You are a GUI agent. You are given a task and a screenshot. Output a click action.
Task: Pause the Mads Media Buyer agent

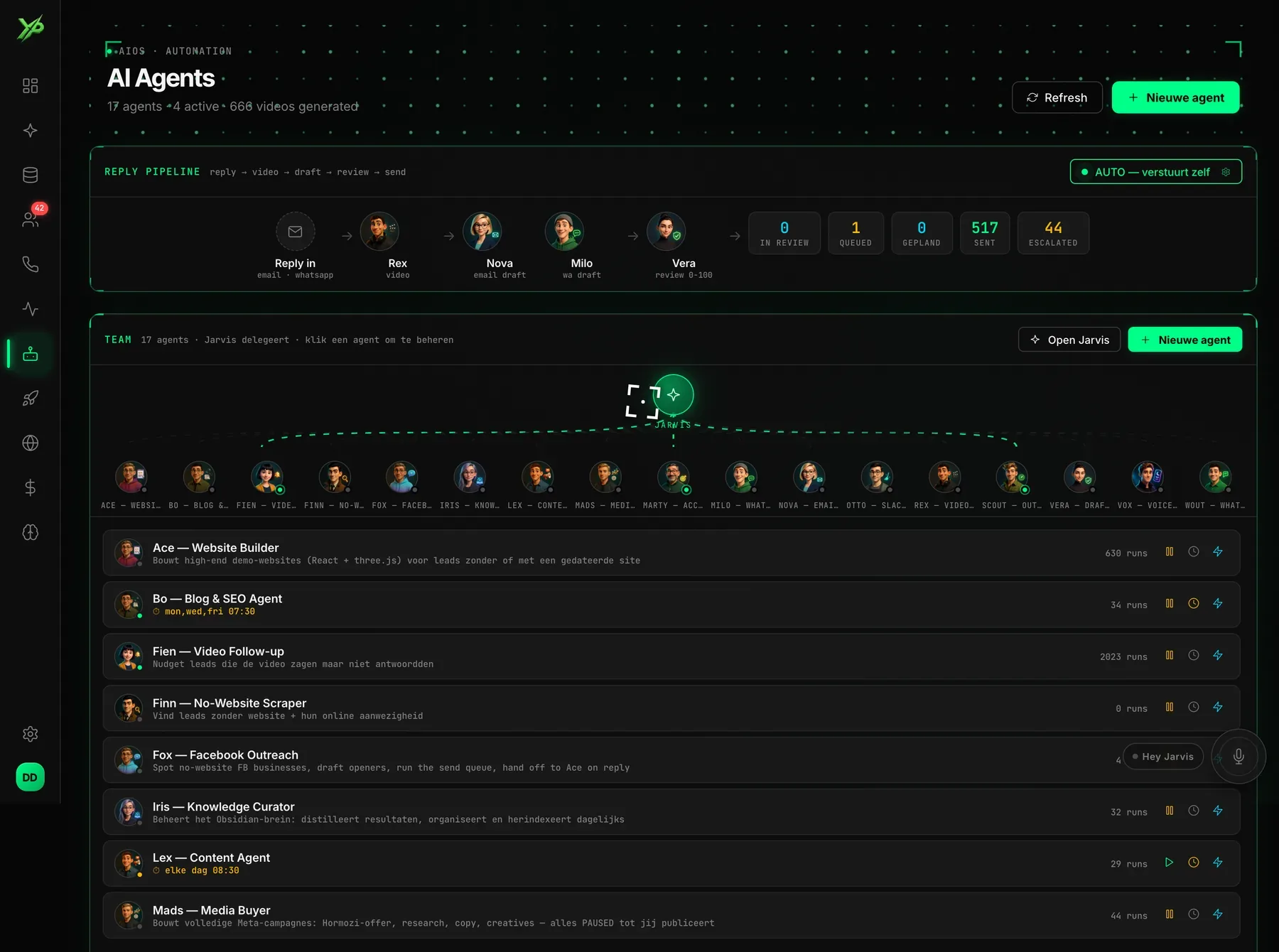click(x=1170, y=914)
